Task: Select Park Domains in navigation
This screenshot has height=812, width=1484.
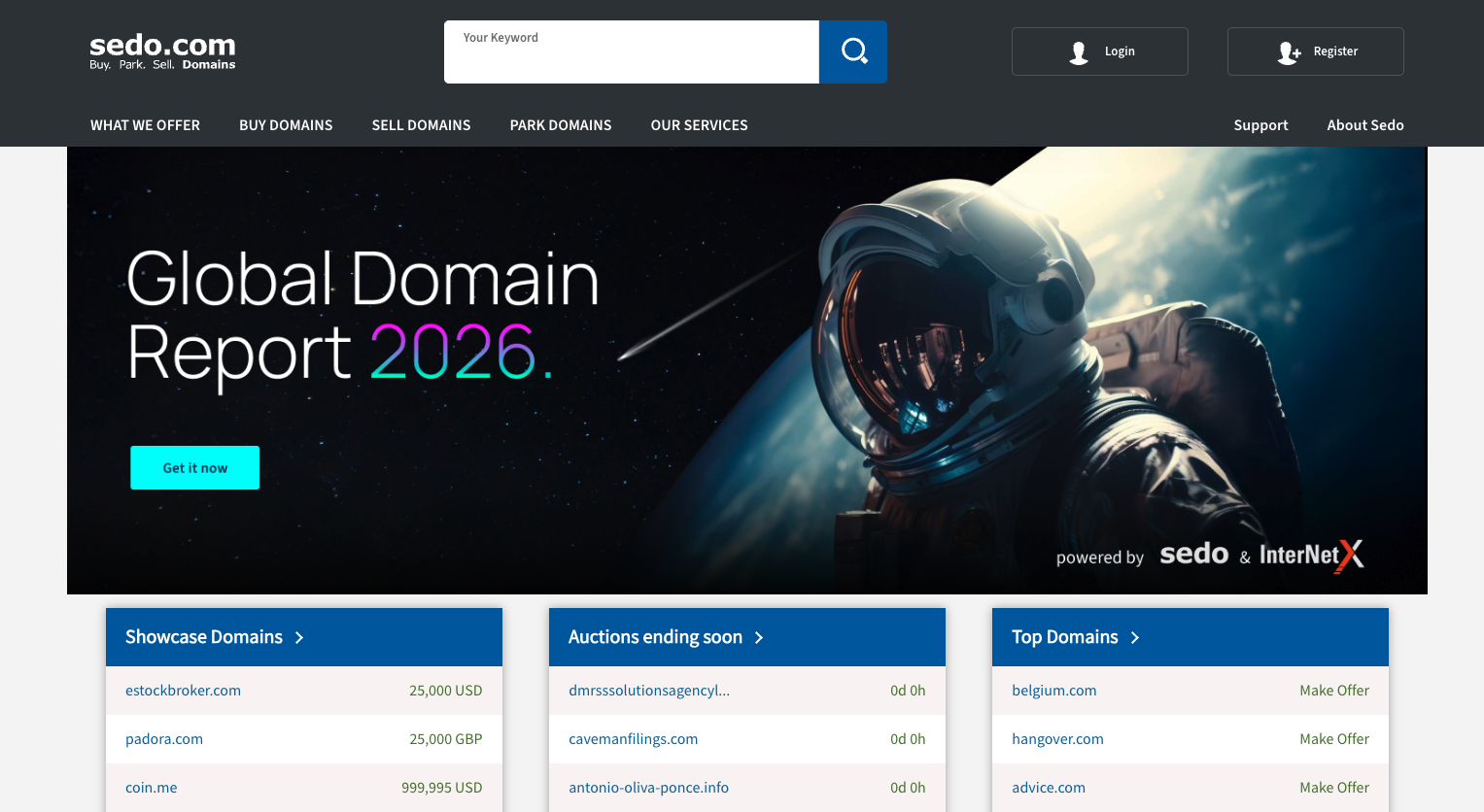Action: point(561,125)
